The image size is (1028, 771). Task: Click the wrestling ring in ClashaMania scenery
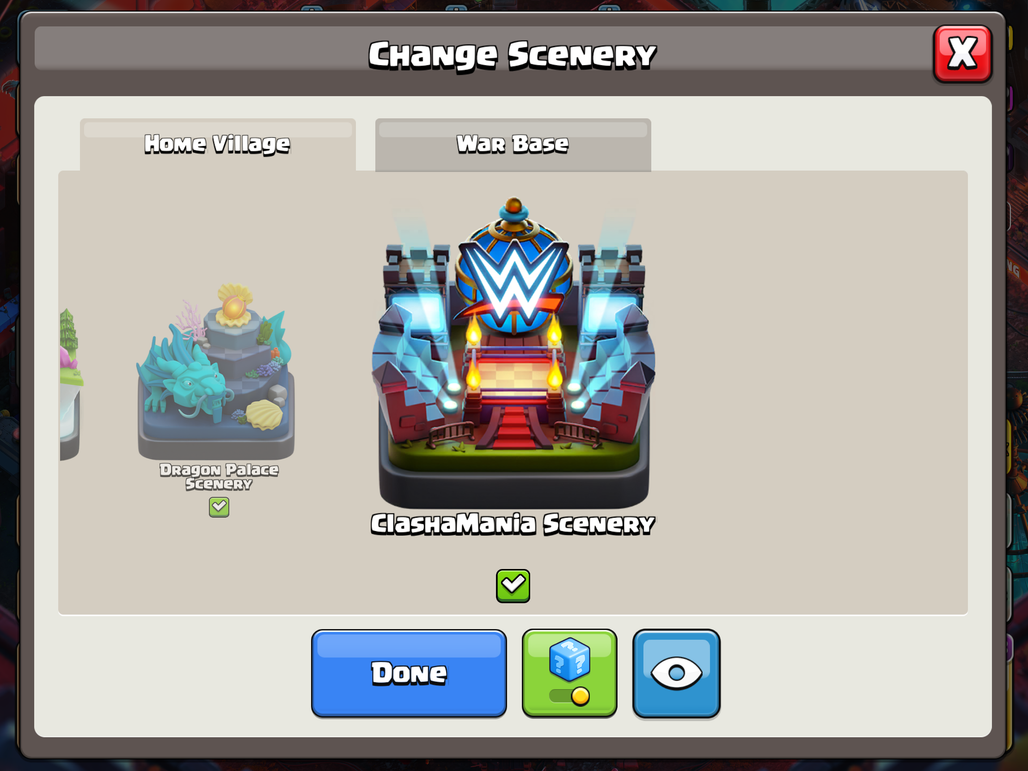[x=513, y=374]
